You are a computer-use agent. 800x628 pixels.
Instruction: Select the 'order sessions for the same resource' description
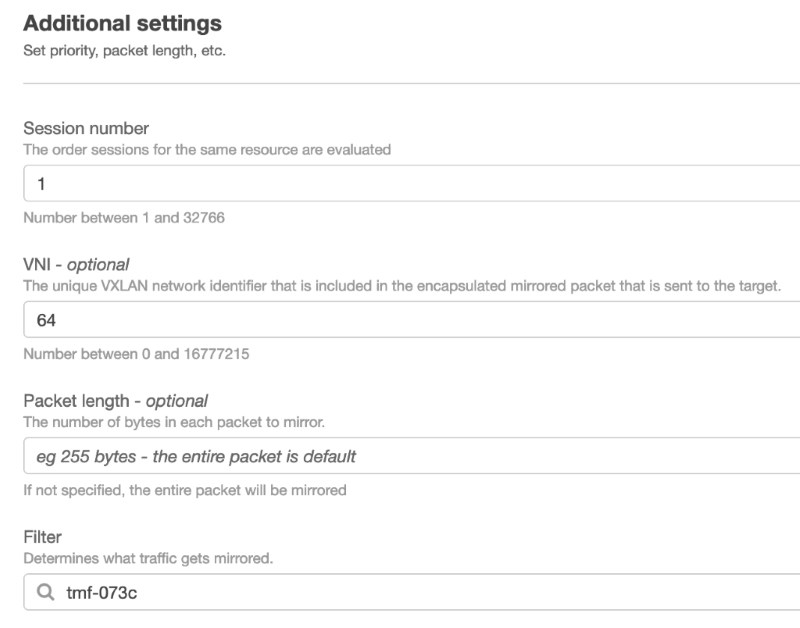[207, 149]
